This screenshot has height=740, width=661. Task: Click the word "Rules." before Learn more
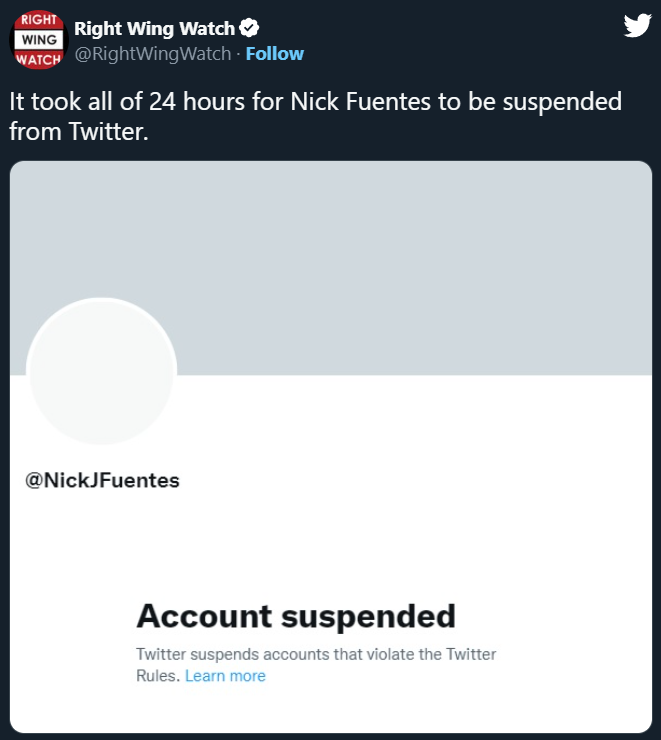[158, 676]
